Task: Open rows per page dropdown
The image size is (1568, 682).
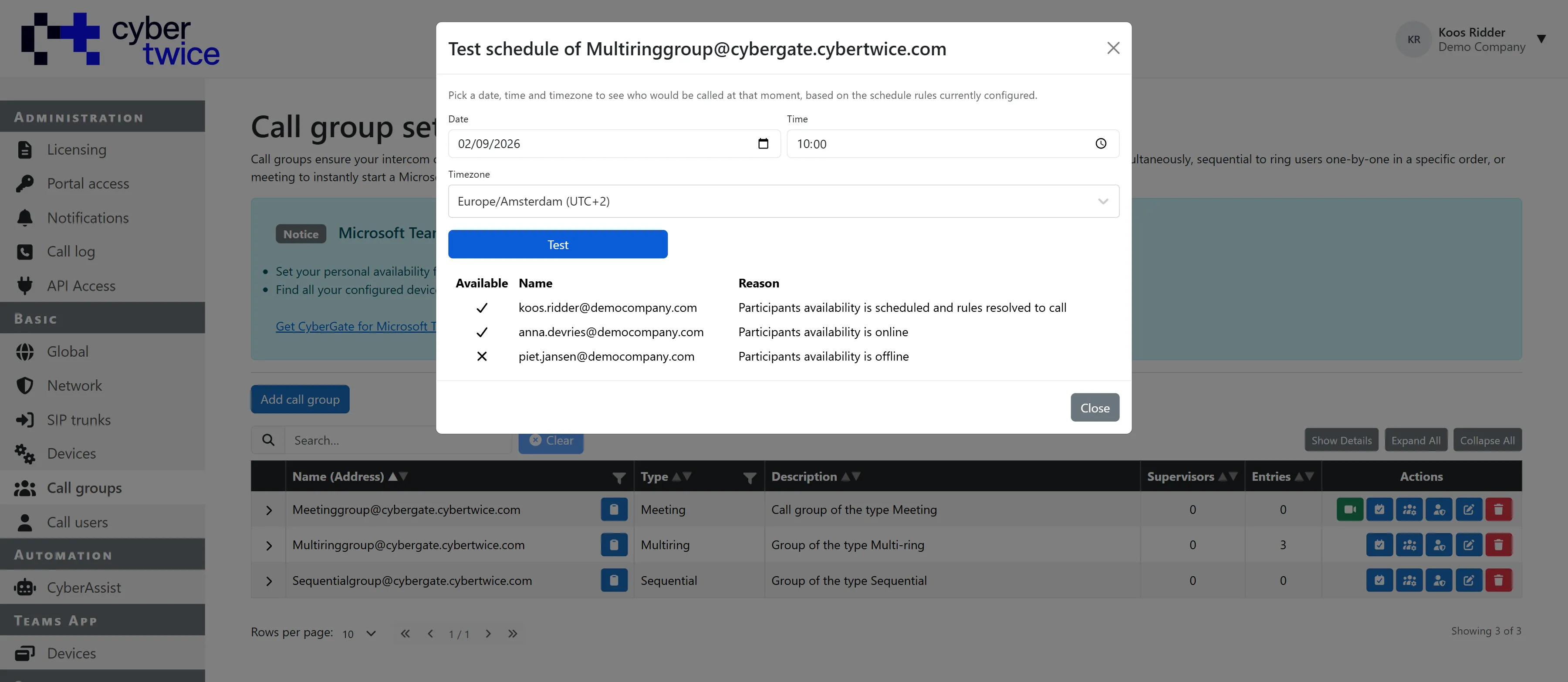Action: 359,633
